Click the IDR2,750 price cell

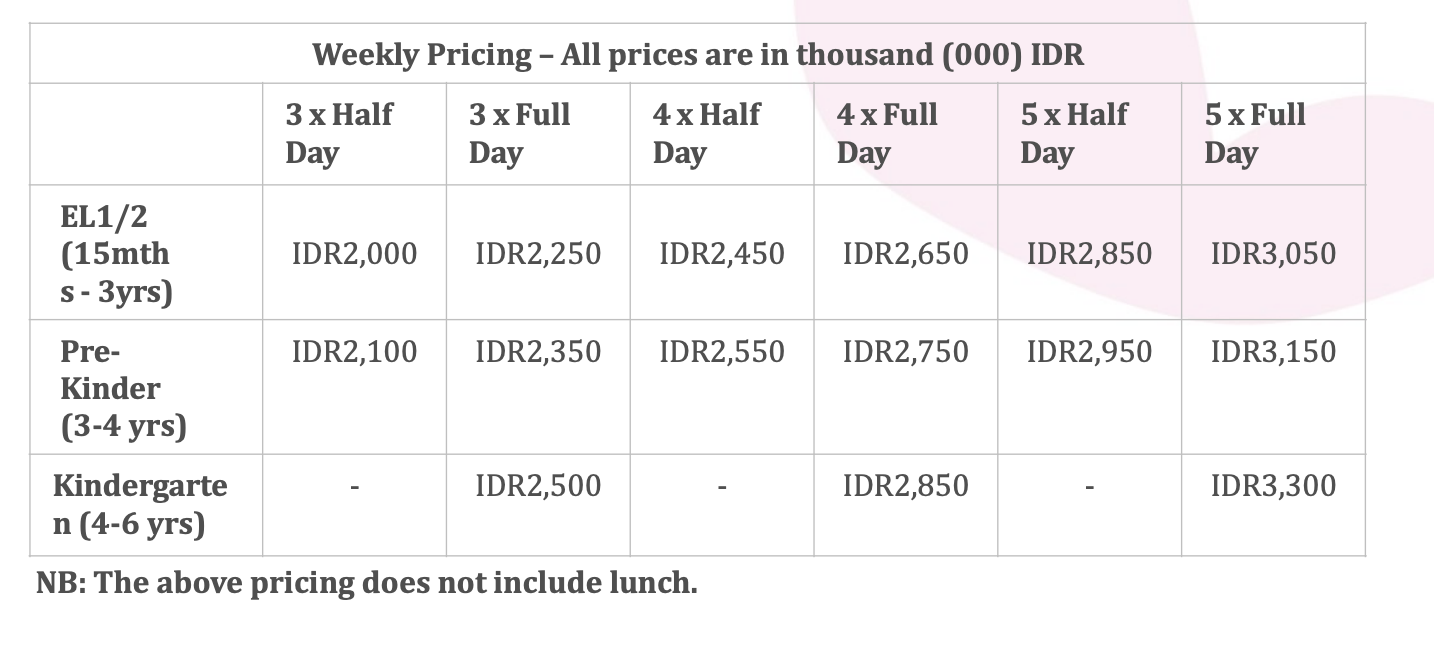pyautogui.click(x=906, y=351)
